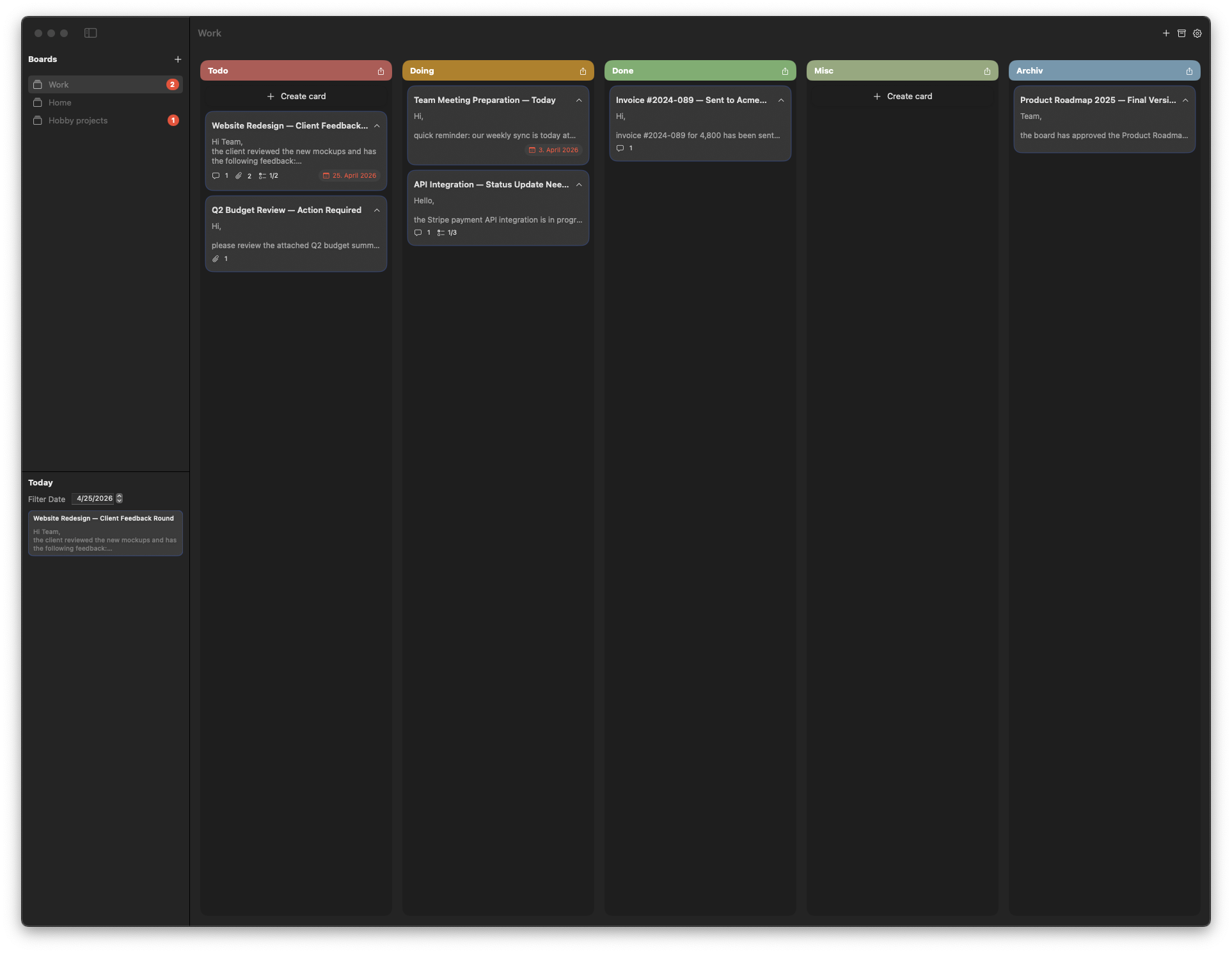Click the Archiv column share icon
This screenshot has height=953, width=1232.
(x=1189, y=71)
